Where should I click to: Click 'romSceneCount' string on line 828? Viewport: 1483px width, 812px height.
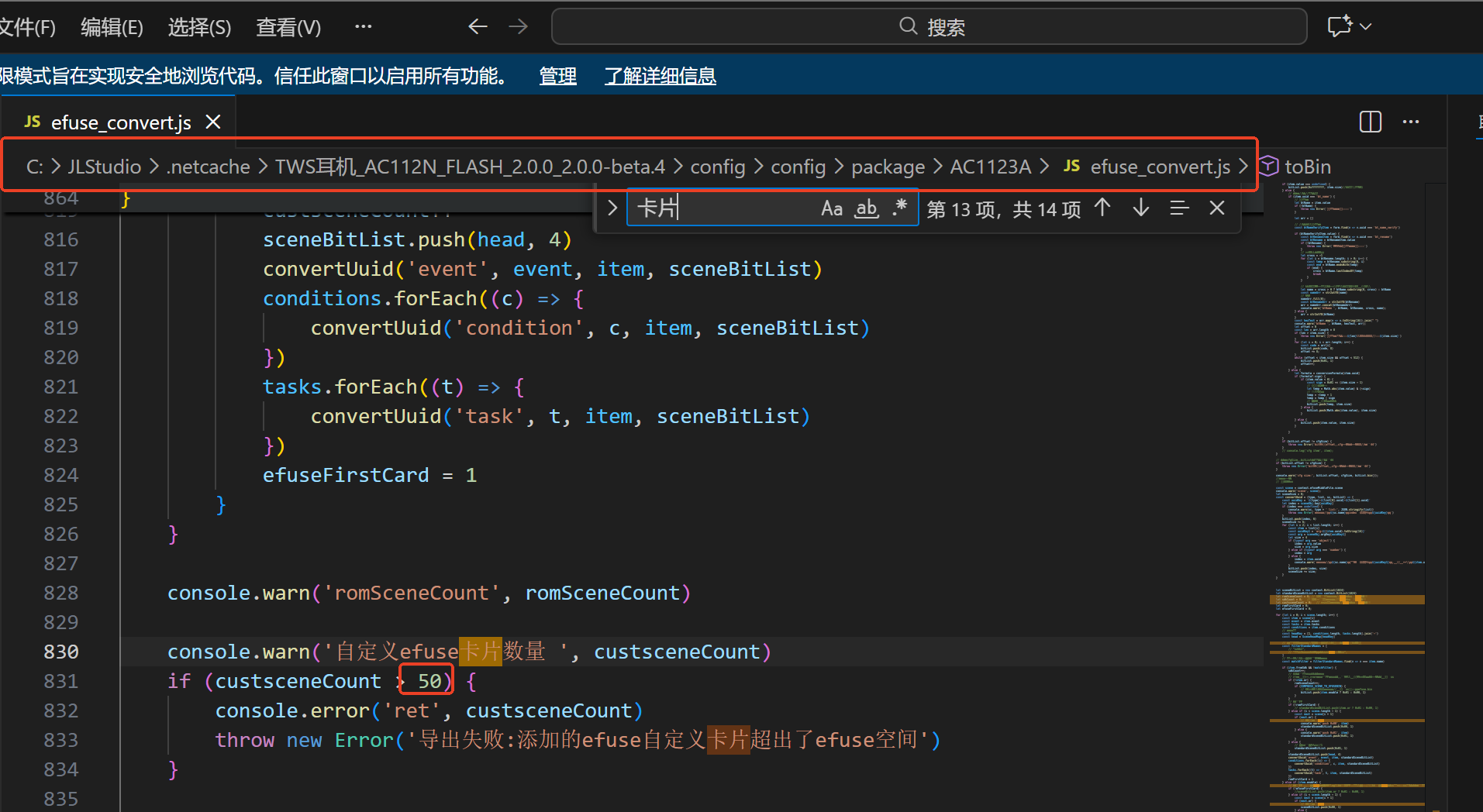(x=412, y=593)
